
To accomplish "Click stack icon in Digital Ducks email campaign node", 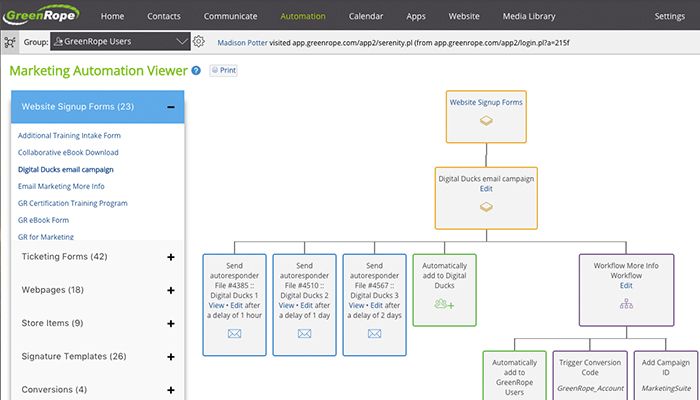I will coord(486,207).
